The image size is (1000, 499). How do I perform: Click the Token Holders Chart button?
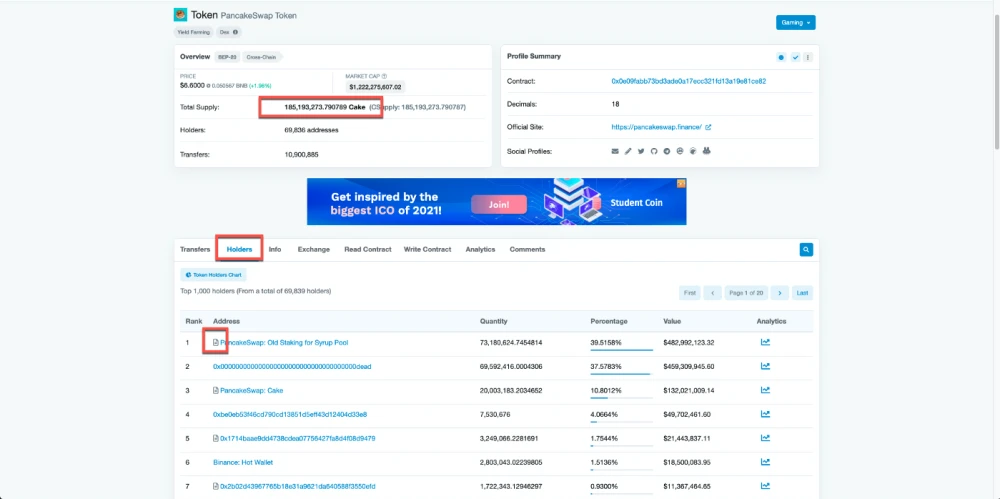[214, 275]
